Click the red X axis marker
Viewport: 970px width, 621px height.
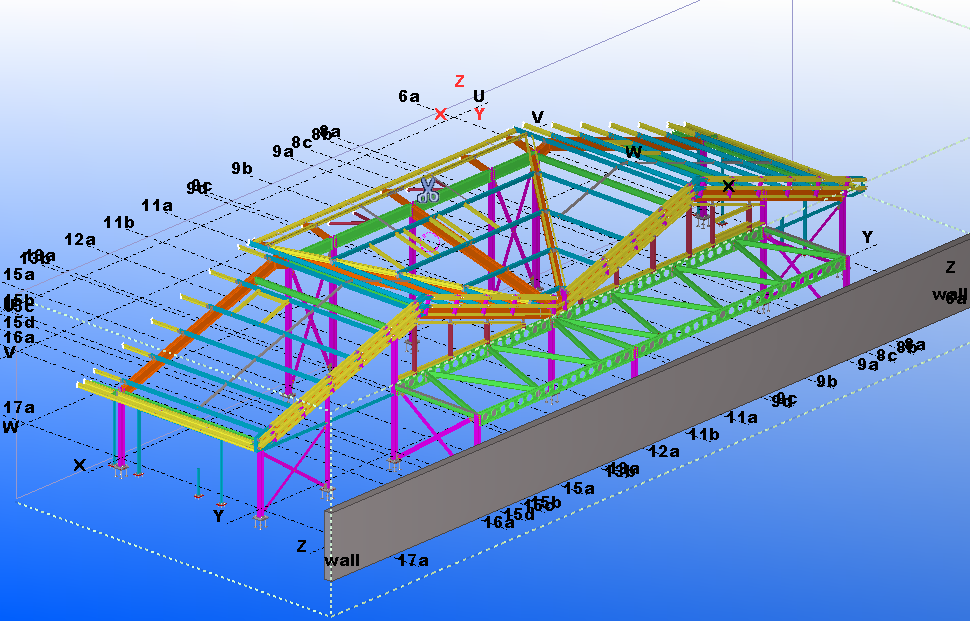(440, 114)
